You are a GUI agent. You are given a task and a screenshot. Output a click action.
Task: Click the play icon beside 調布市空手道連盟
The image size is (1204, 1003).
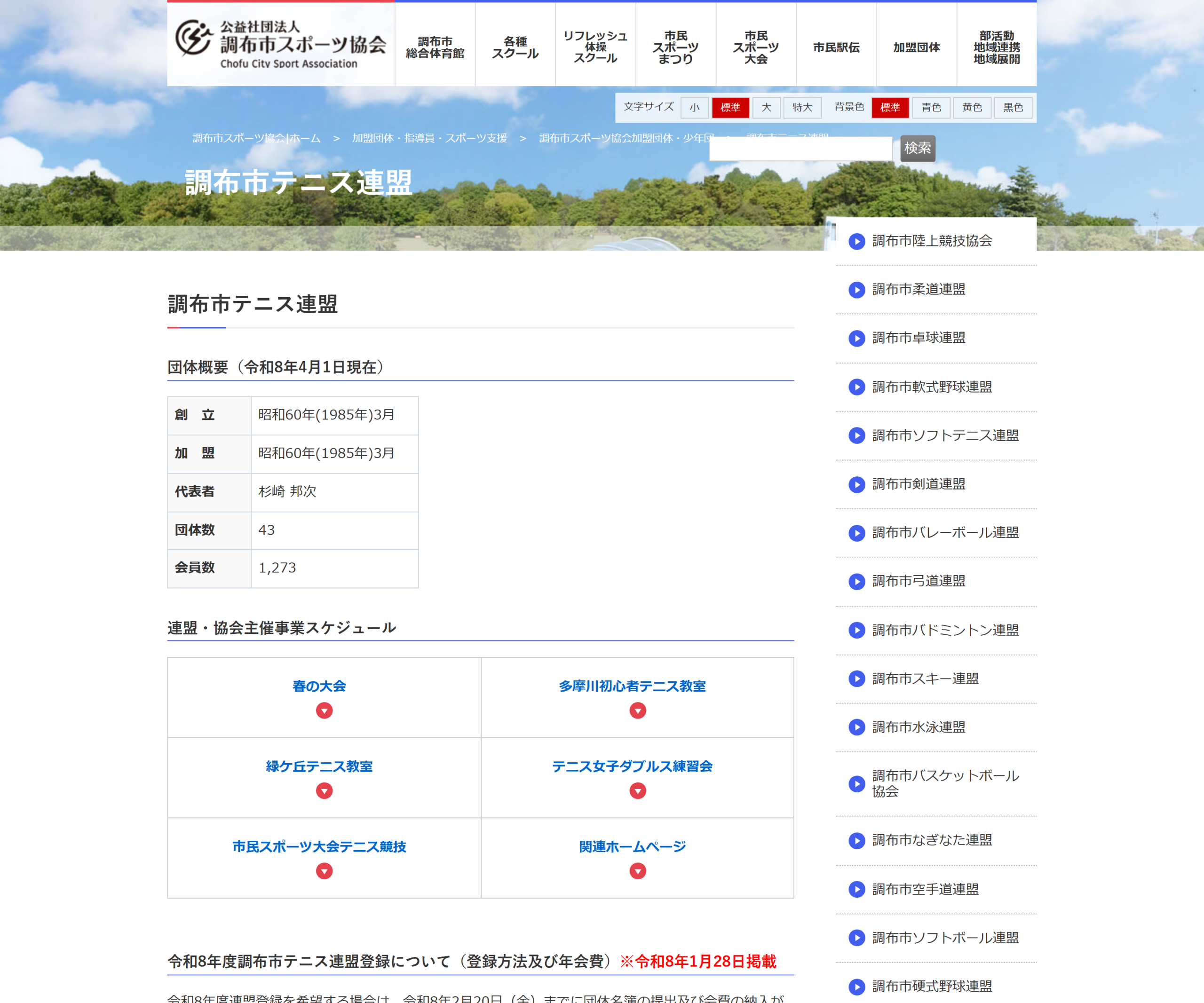coord(856,890)
